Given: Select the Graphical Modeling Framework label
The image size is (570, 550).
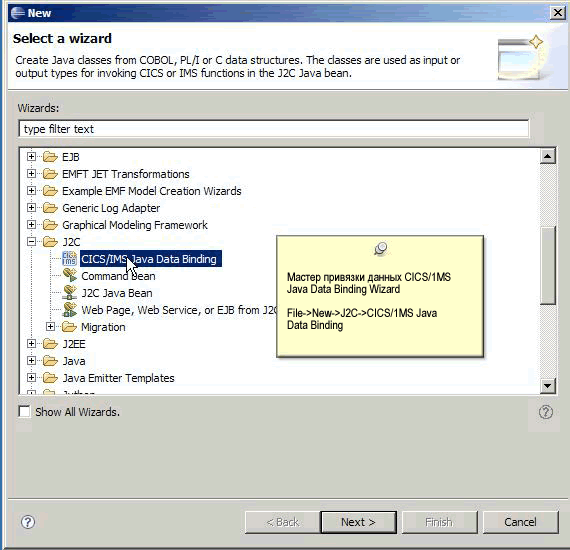Looking at the screenshot, I should point(135,225).
